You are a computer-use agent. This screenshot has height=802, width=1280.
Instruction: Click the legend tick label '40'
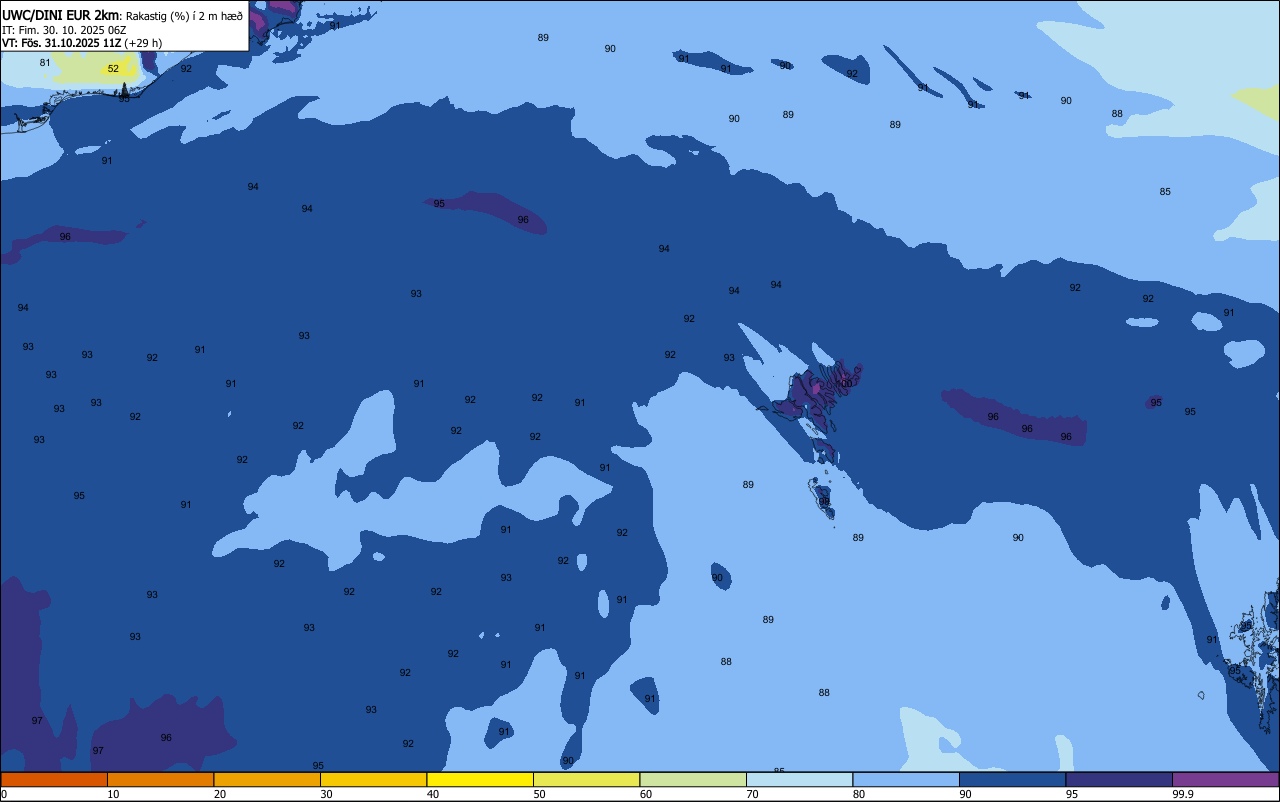(x=433, y=794)
